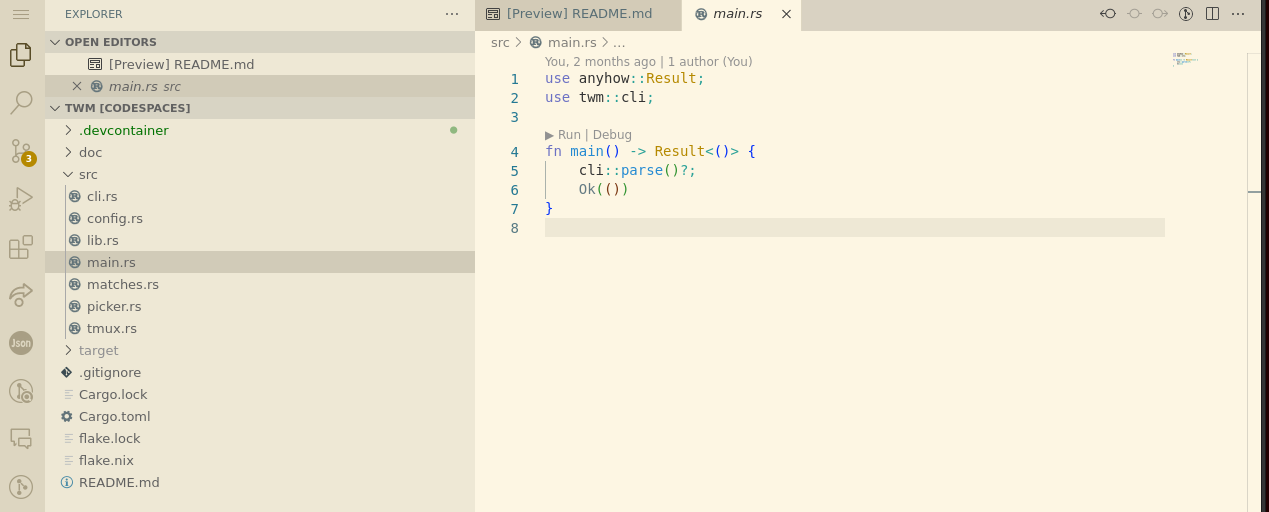
Task: Switch to the [Preview] README.md tab
Action: 578,14
